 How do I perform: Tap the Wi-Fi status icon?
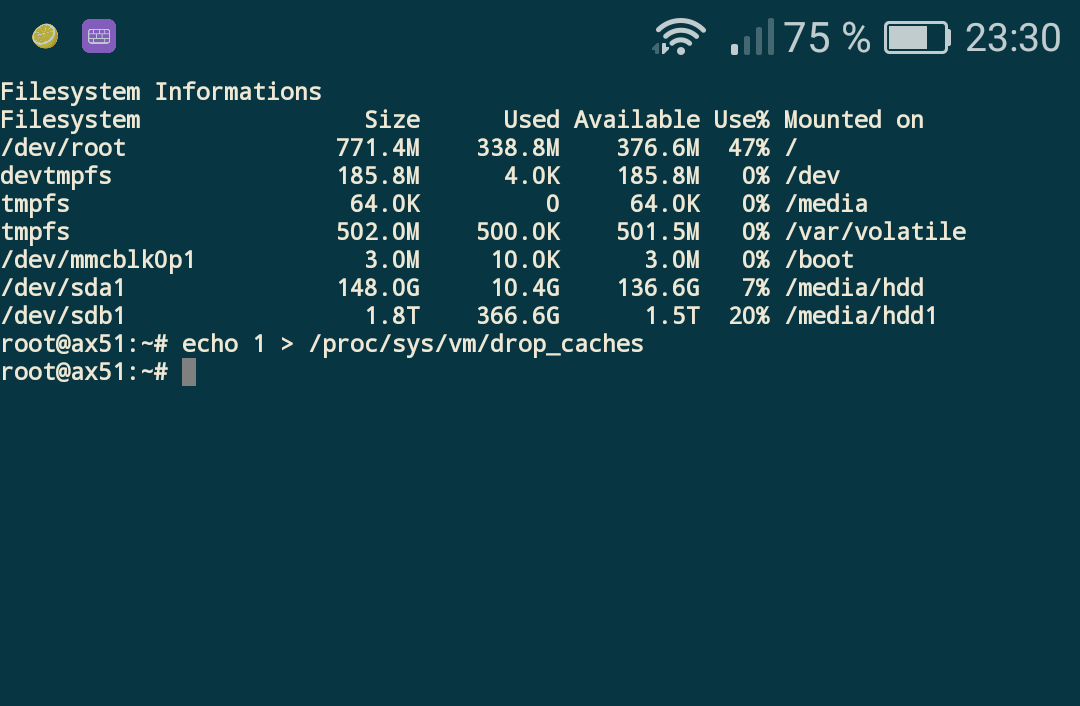point(679,37)
